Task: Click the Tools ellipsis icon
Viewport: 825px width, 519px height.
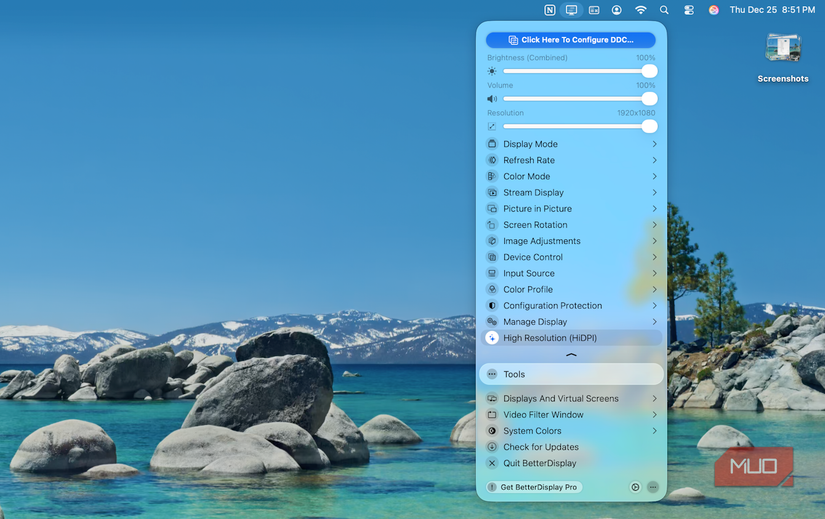Action: (492, 374)
